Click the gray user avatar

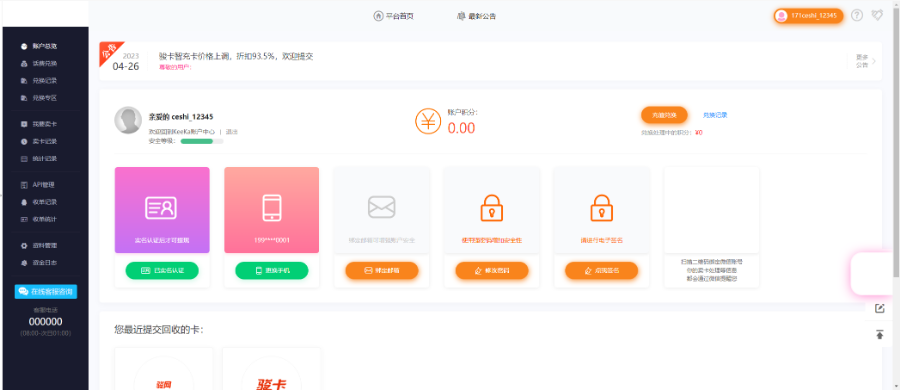click(128, 120)
